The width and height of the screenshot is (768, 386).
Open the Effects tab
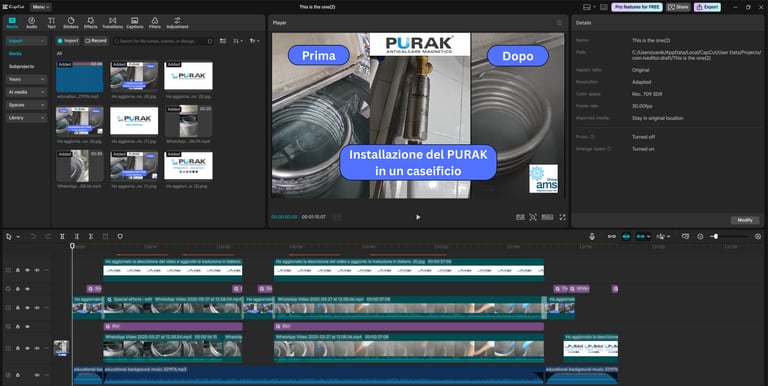click(91, 23)
